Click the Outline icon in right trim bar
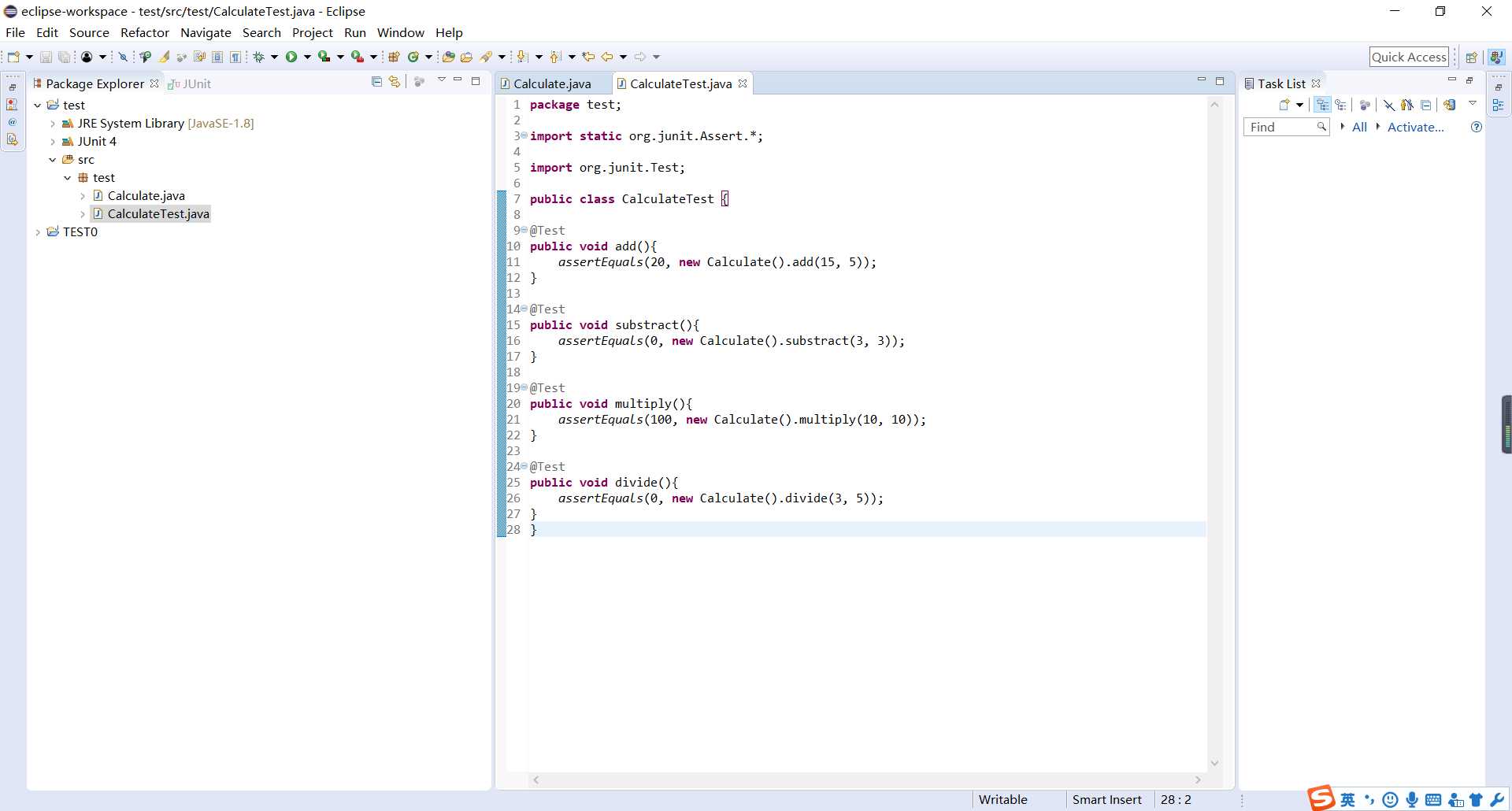Viewport: 1512px width, 811px height. point(1498,105)
